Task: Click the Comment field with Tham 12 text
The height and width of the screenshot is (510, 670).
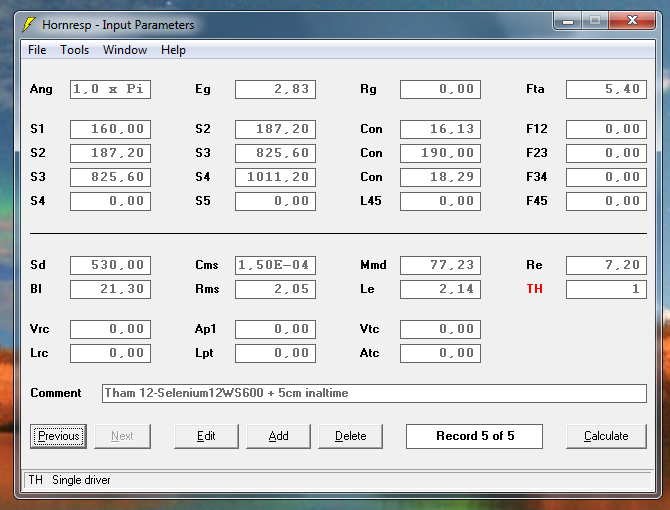Action: (374, 393)
